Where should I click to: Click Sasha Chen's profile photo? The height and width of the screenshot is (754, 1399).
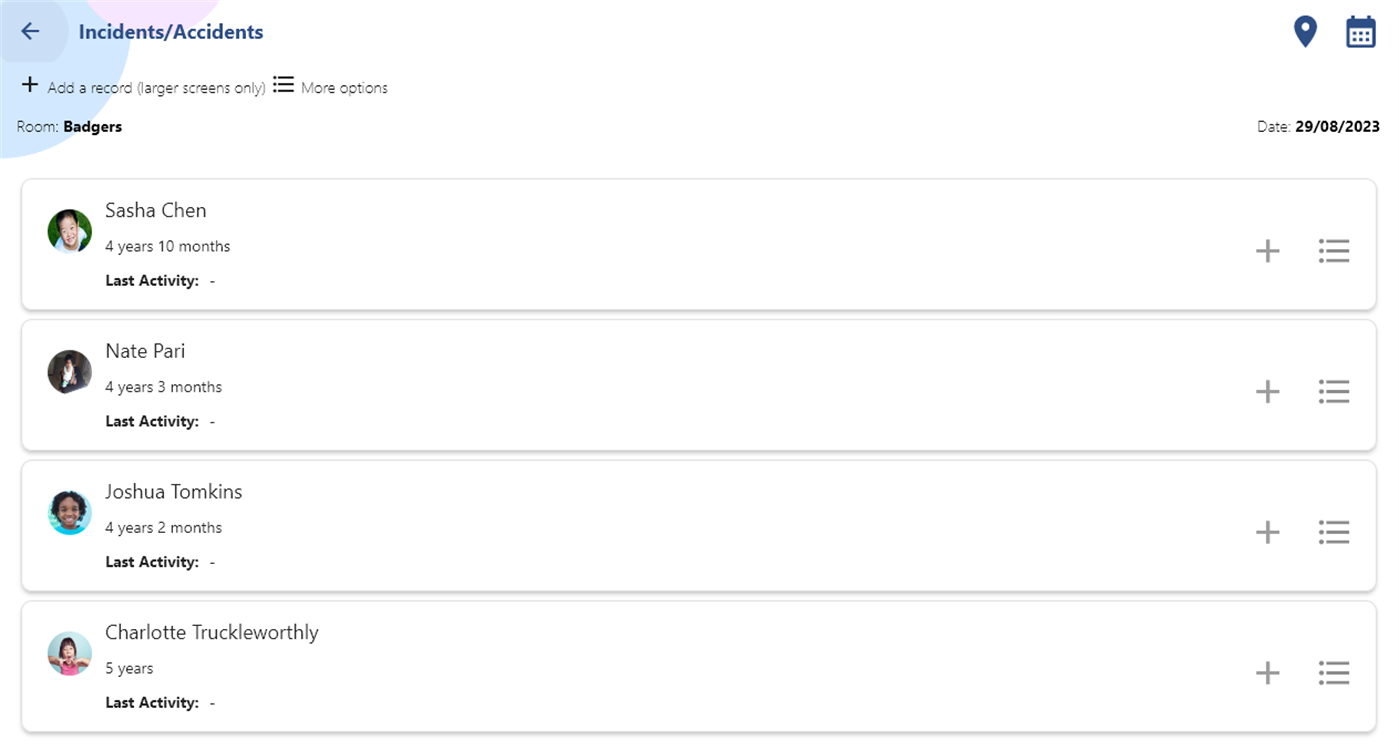tap(70, 231)
